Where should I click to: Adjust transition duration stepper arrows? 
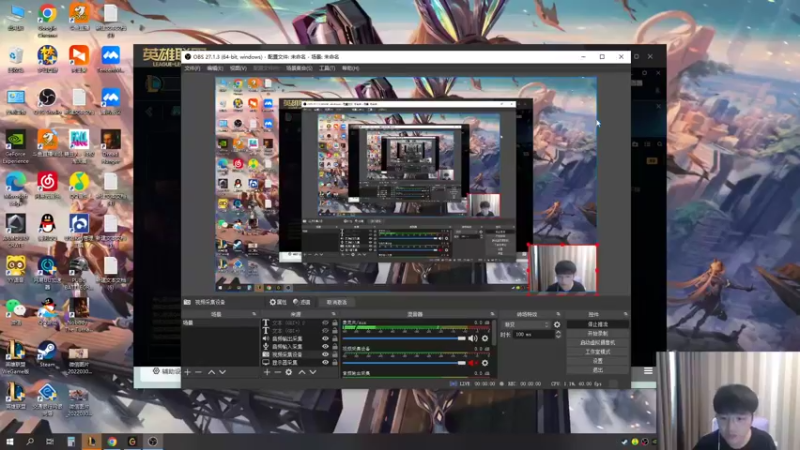pyautogui.click(x=558, y=334)
